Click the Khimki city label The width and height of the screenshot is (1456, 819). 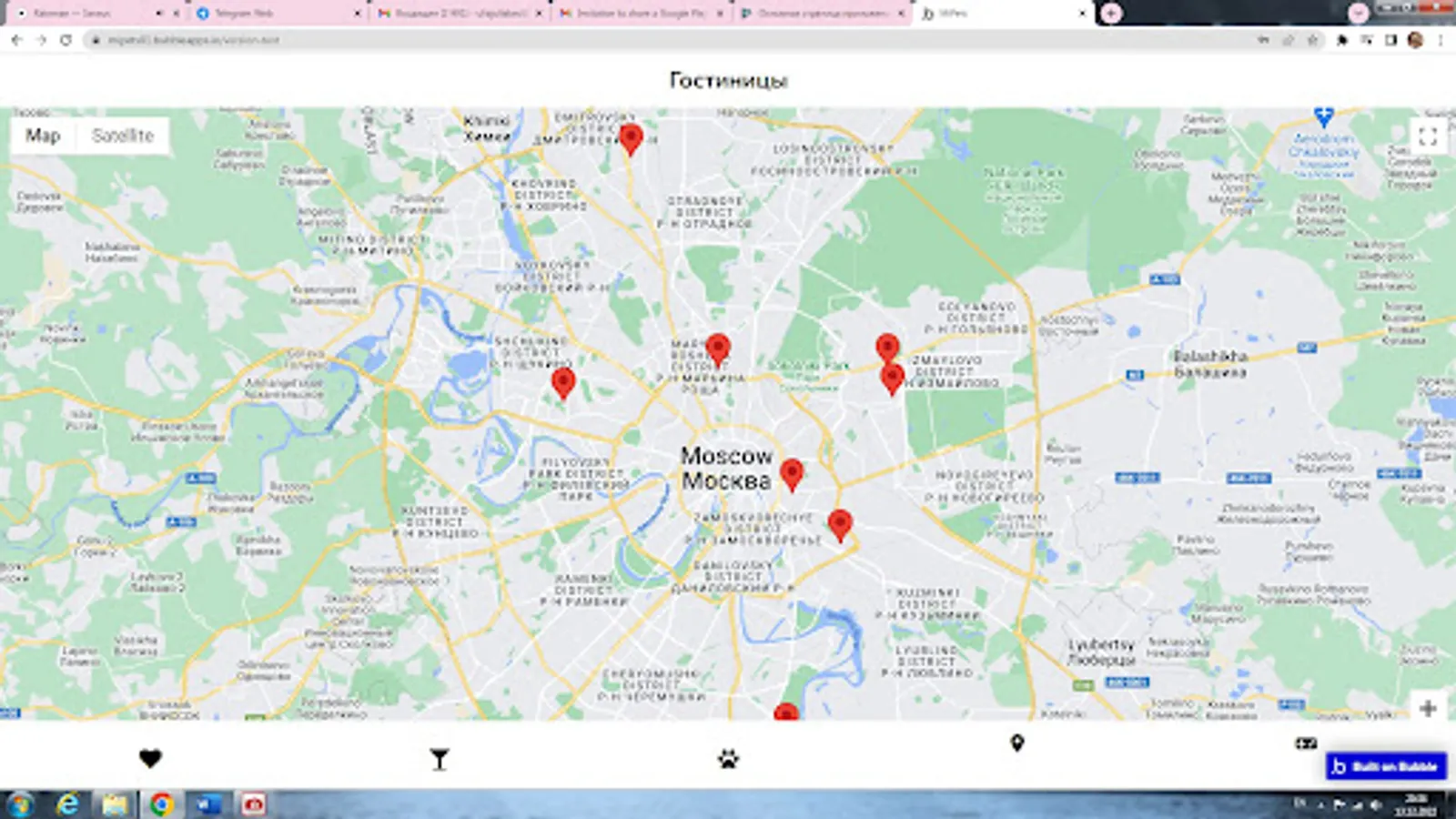[x=487, y=128]
